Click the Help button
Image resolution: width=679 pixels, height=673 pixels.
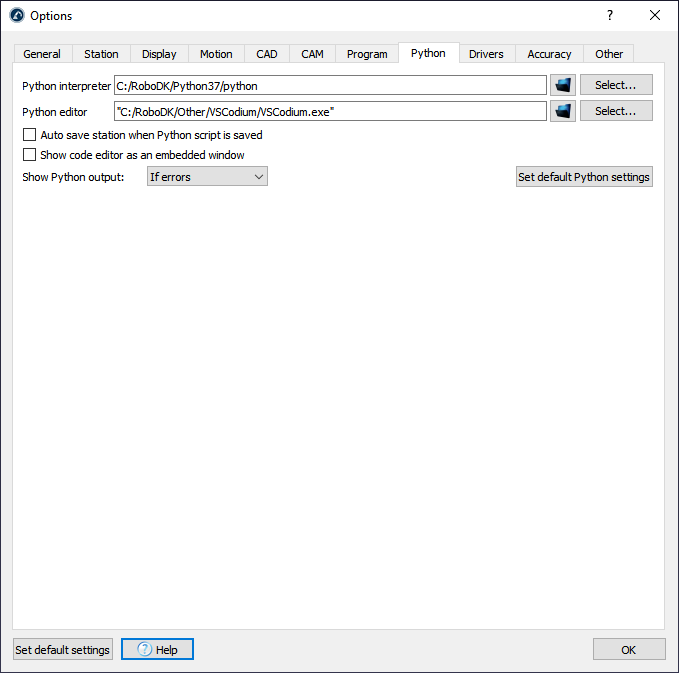(x=157, y=650)
